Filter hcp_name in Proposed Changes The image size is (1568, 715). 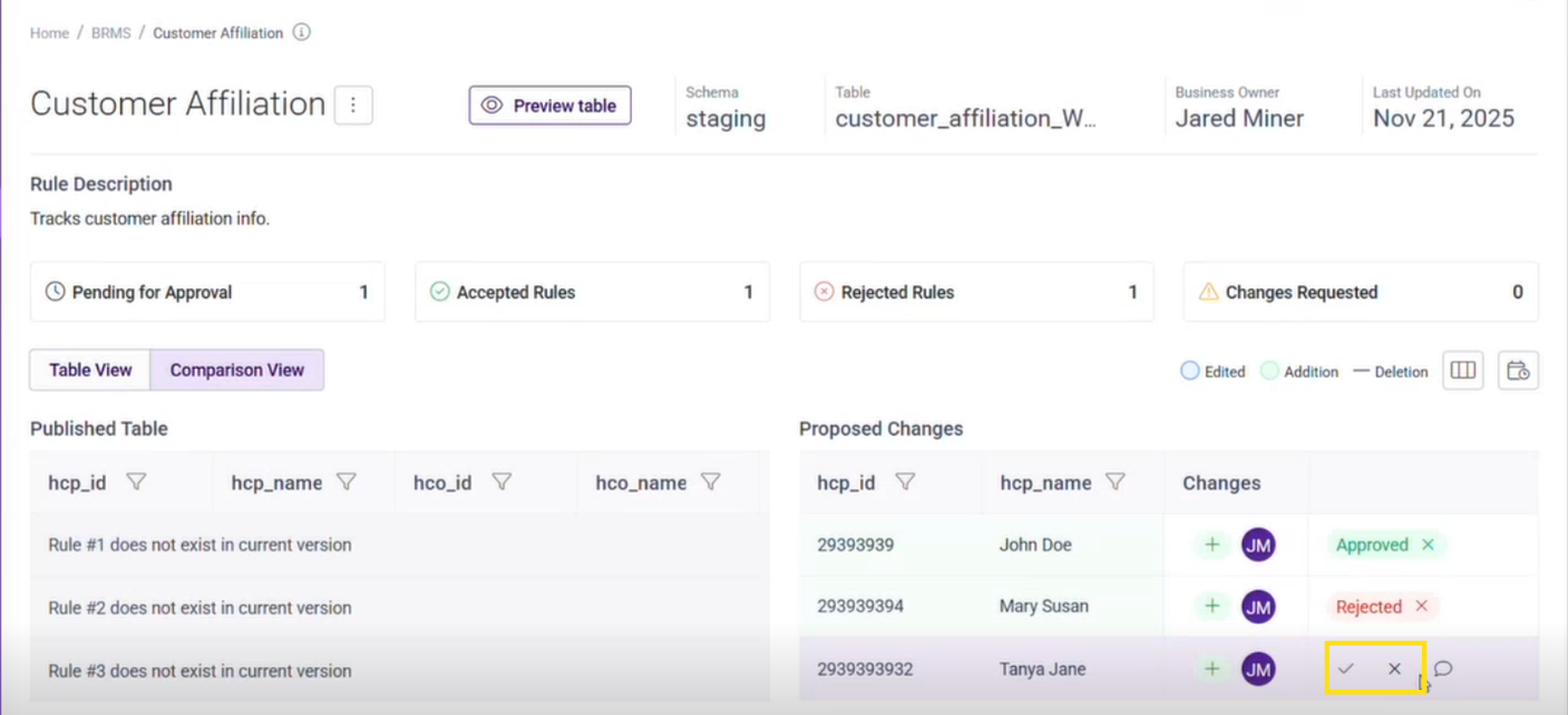1115,482
